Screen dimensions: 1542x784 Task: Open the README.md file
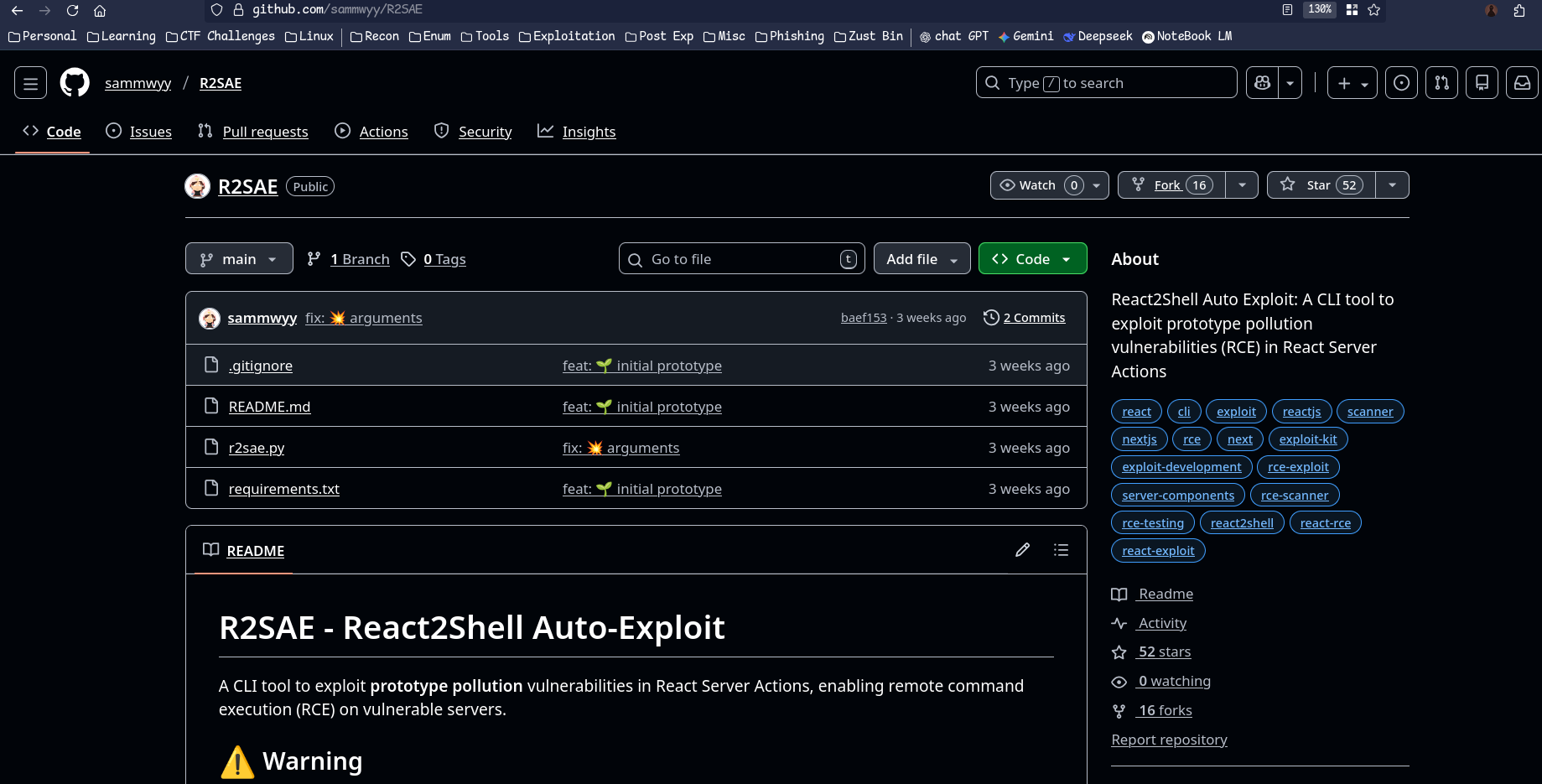(x=269, y=407)
